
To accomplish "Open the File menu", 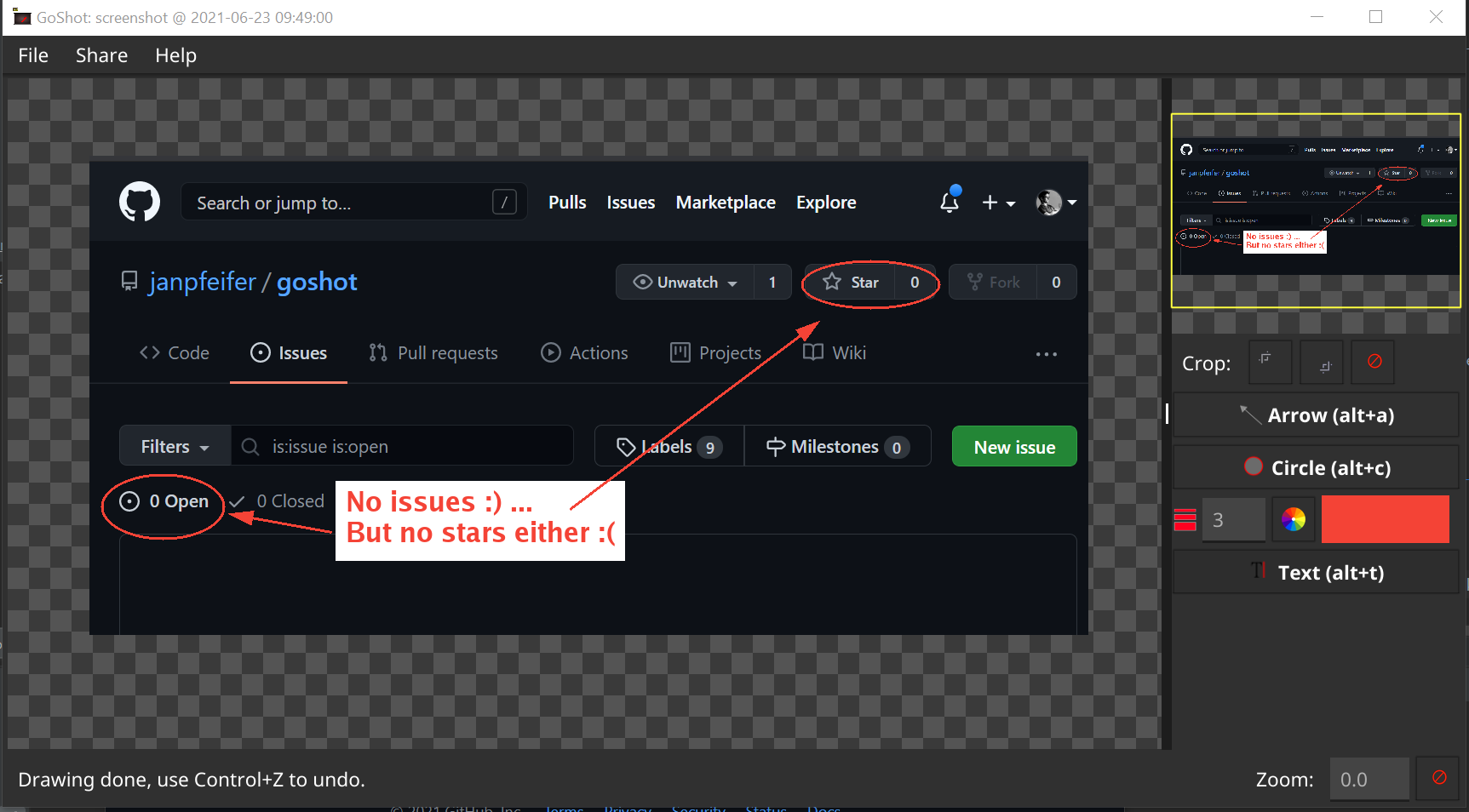I will click(x=33, y=55).
